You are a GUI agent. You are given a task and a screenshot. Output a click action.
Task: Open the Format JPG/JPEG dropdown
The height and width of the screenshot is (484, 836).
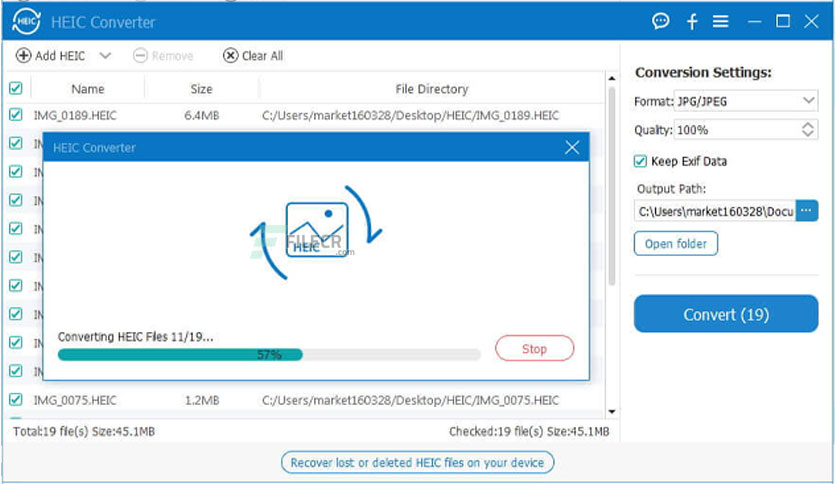pyautogui.click(x=746, y=101)
